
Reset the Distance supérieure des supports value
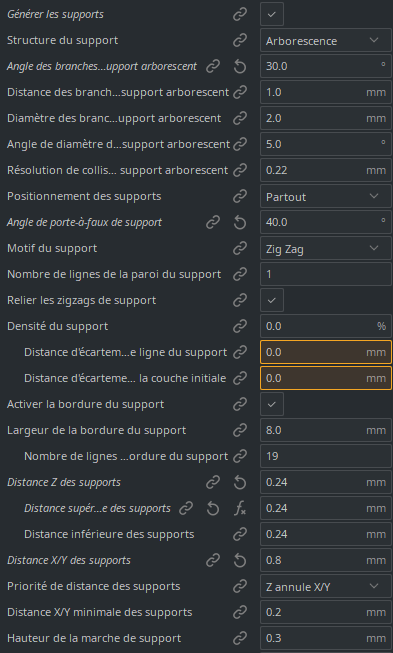(x=213, y=508)
